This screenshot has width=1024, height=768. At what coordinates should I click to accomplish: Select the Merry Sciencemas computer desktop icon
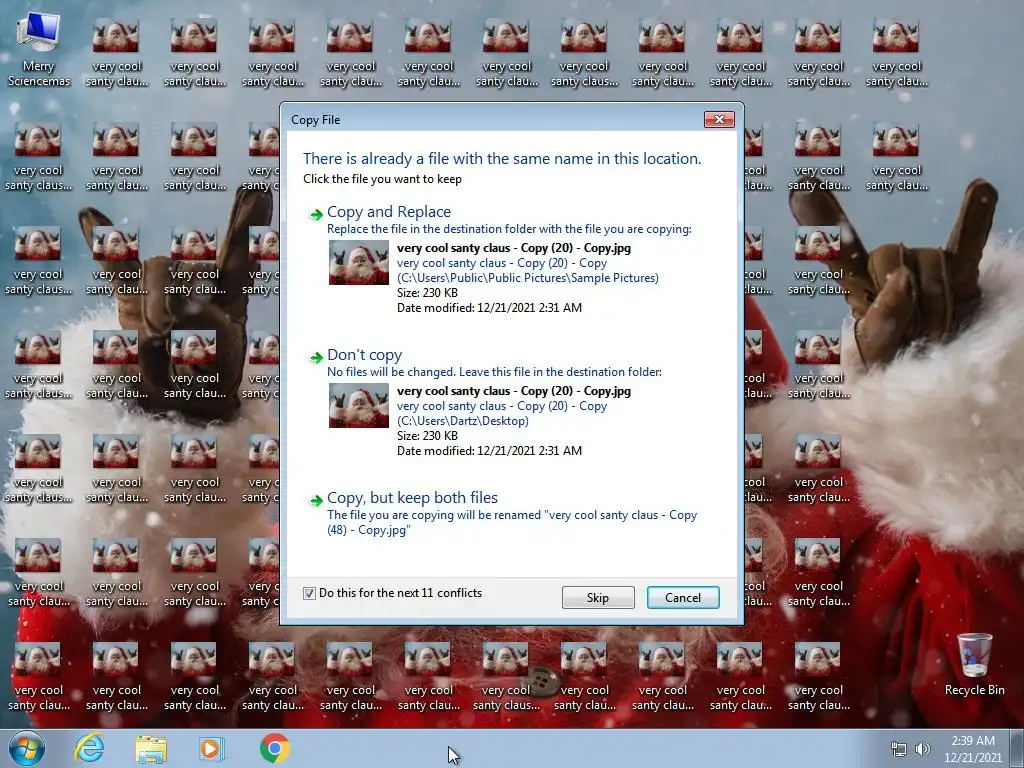[39, 50]
